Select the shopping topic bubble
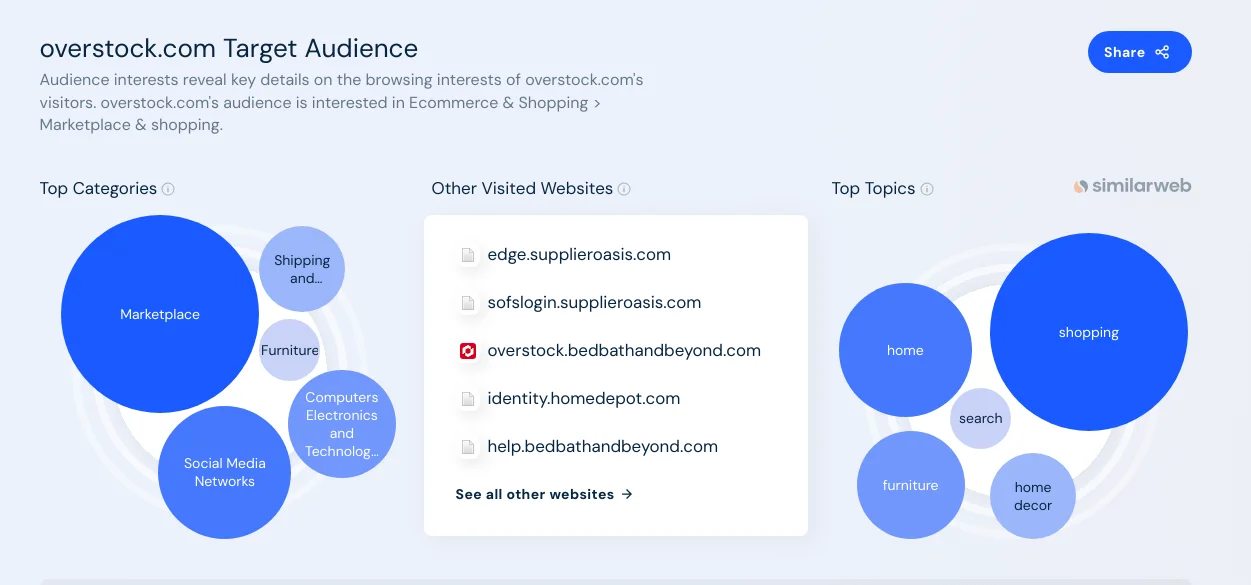 [1089, 332]
